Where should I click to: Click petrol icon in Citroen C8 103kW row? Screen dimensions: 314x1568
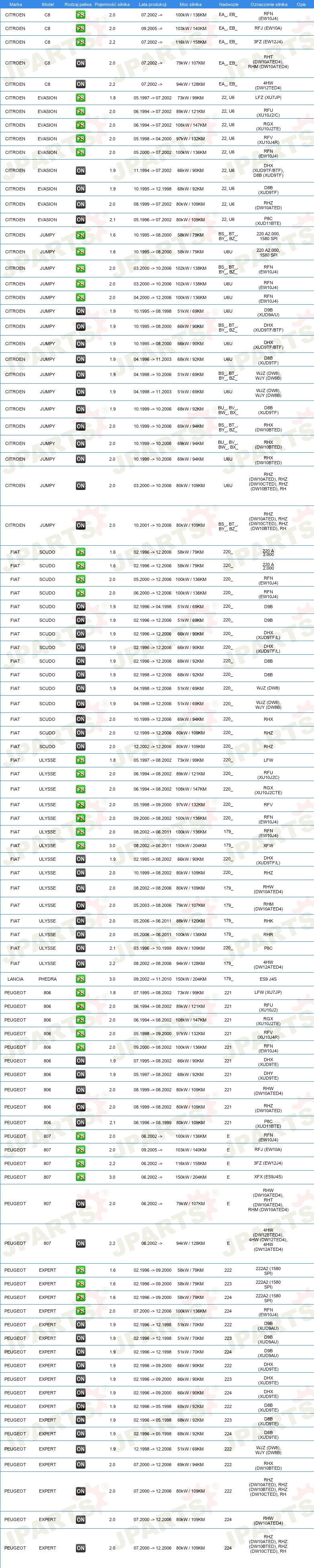click(80, 28)
